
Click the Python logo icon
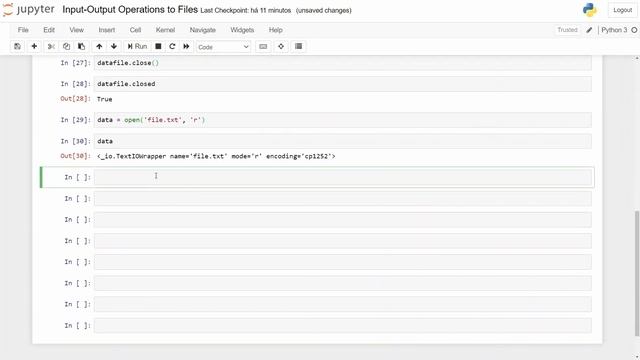pyautogui.click(x=589, y=10)
